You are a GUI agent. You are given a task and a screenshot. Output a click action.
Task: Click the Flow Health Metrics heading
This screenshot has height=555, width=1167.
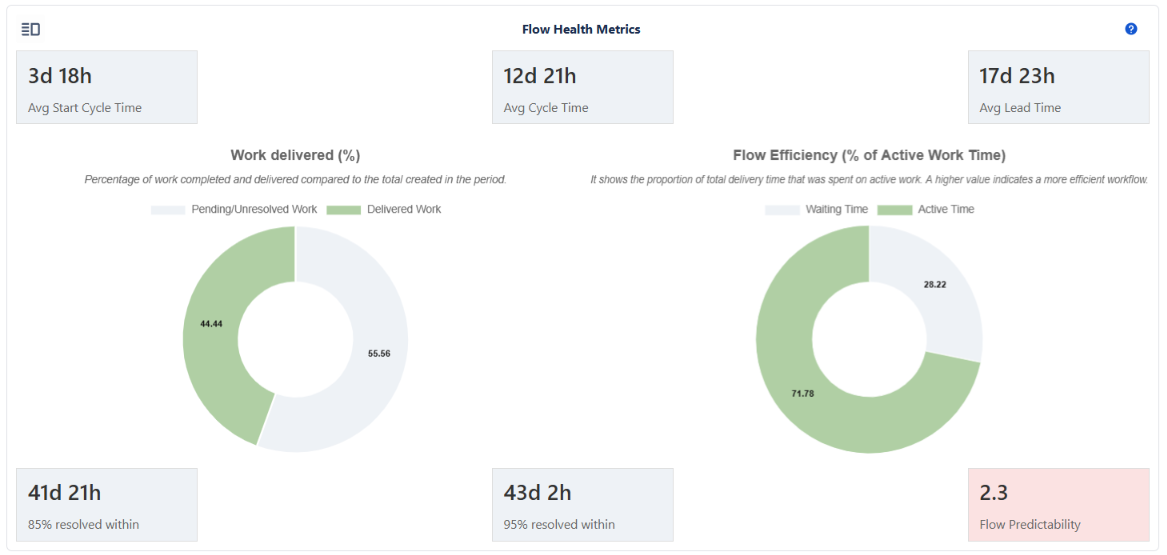581,30
